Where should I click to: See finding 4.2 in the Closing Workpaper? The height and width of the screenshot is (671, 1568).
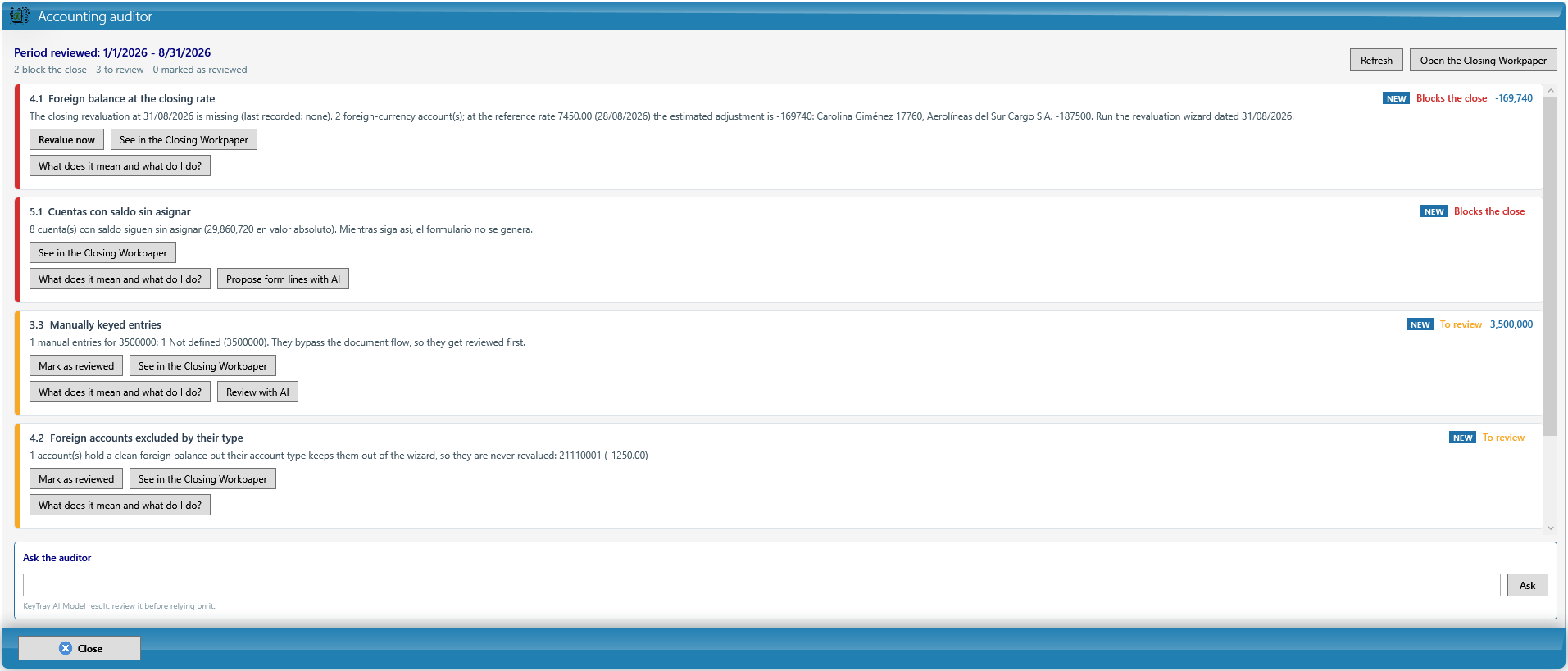(x=202, y=478)
